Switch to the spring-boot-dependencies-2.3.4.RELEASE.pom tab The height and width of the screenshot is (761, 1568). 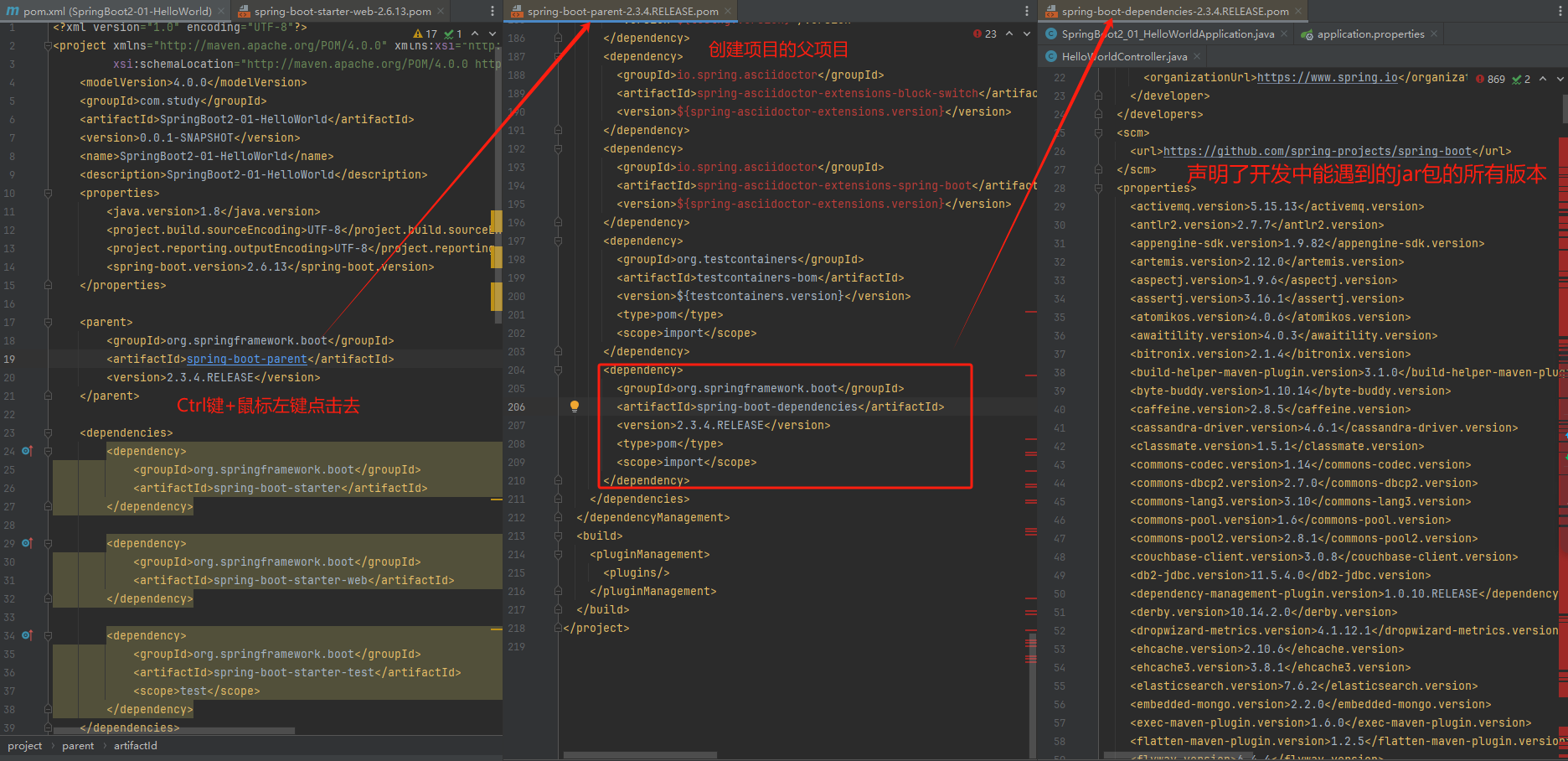pyautogui.click(x=1175, y=11)
